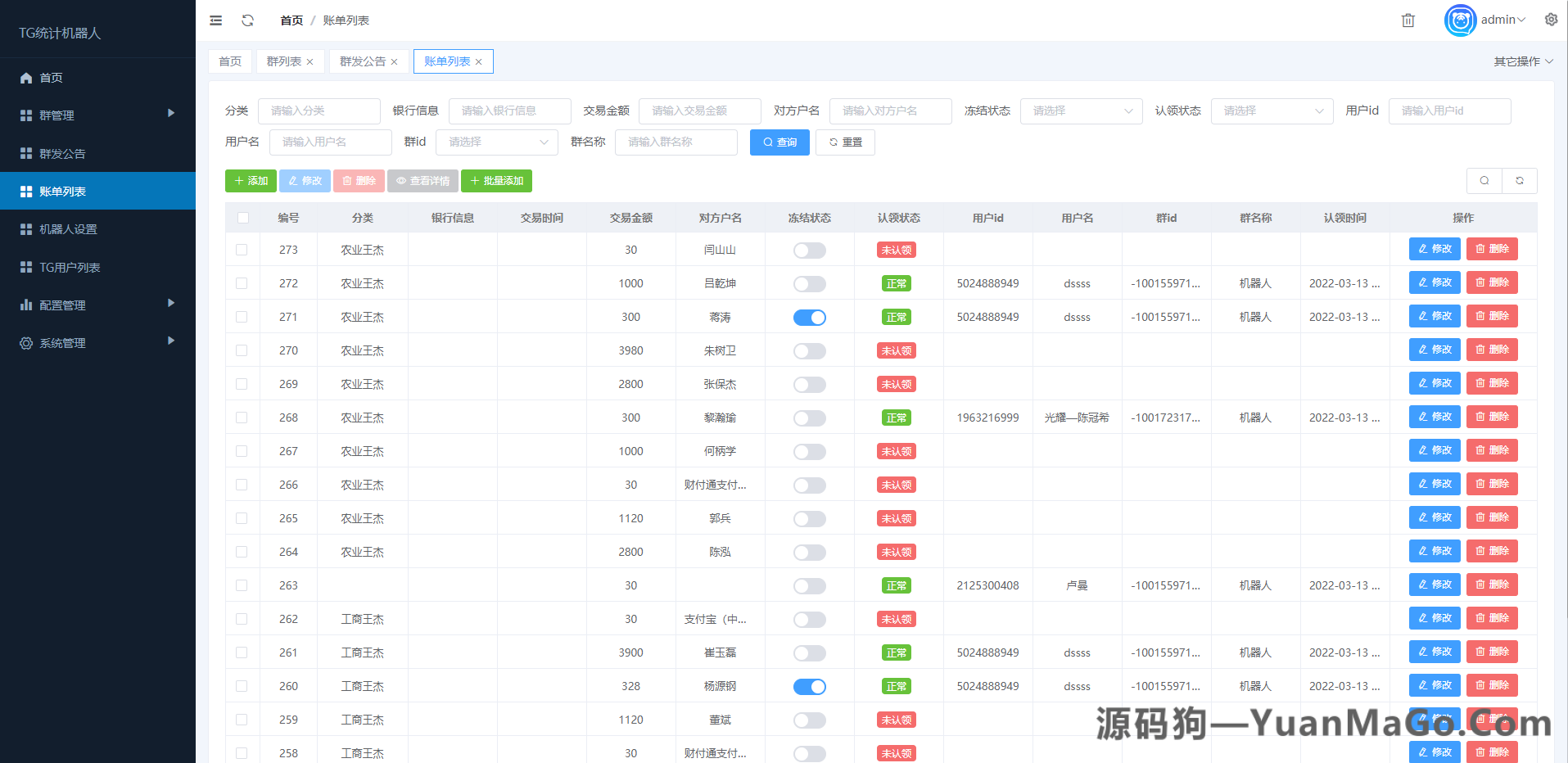Select the 机器人设置 sidebar icon
Viewport: 1568px width, 763px height.
25,228
